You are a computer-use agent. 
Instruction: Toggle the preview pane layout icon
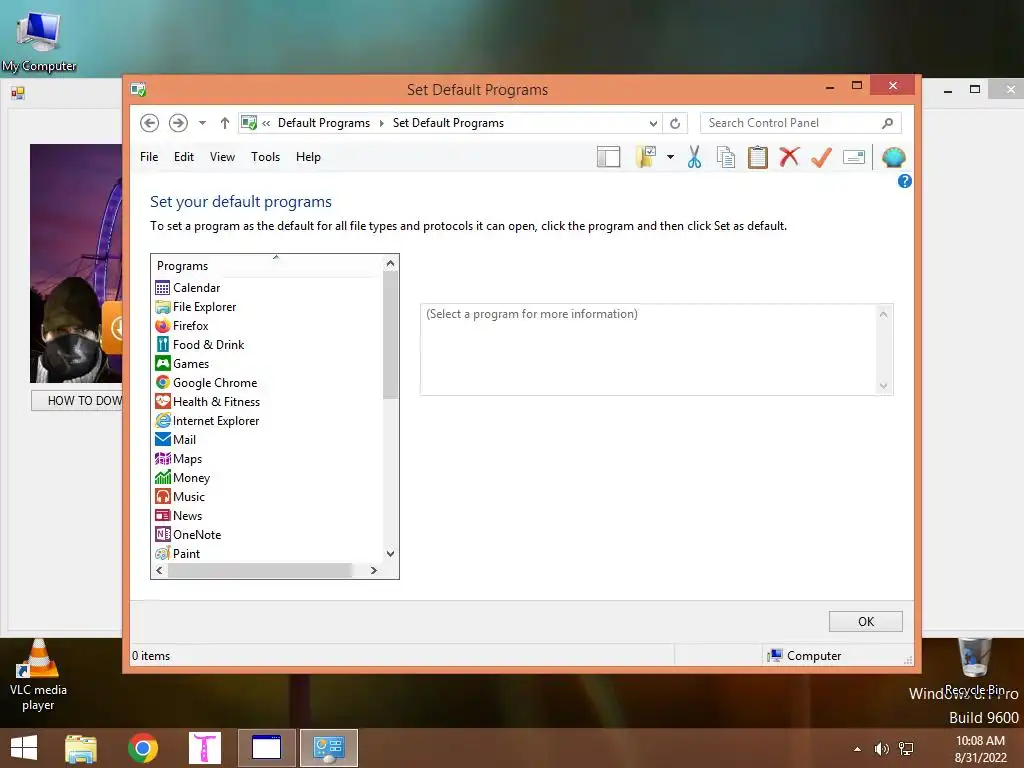608,157
